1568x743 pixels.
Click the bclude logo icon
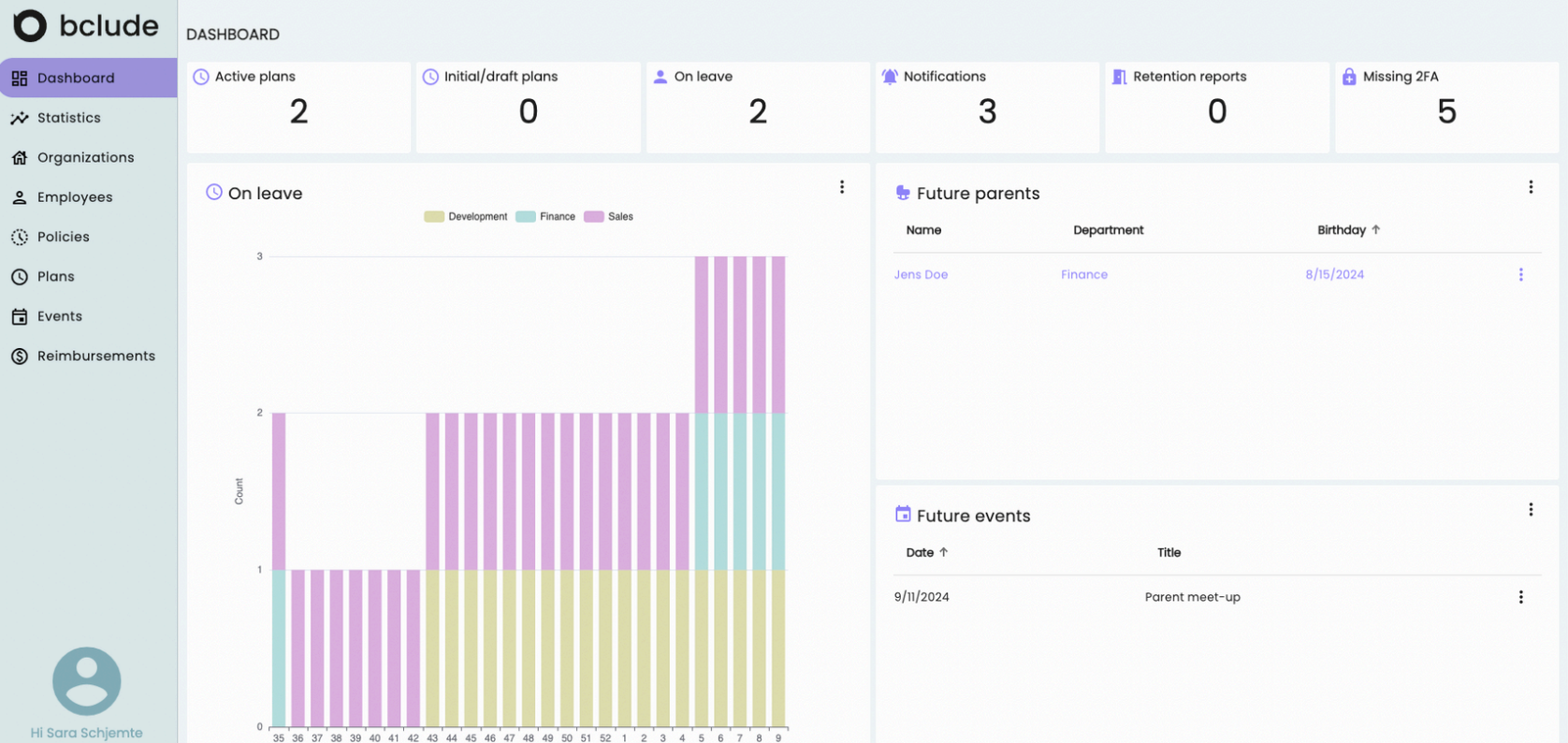(x=29, y=26)
